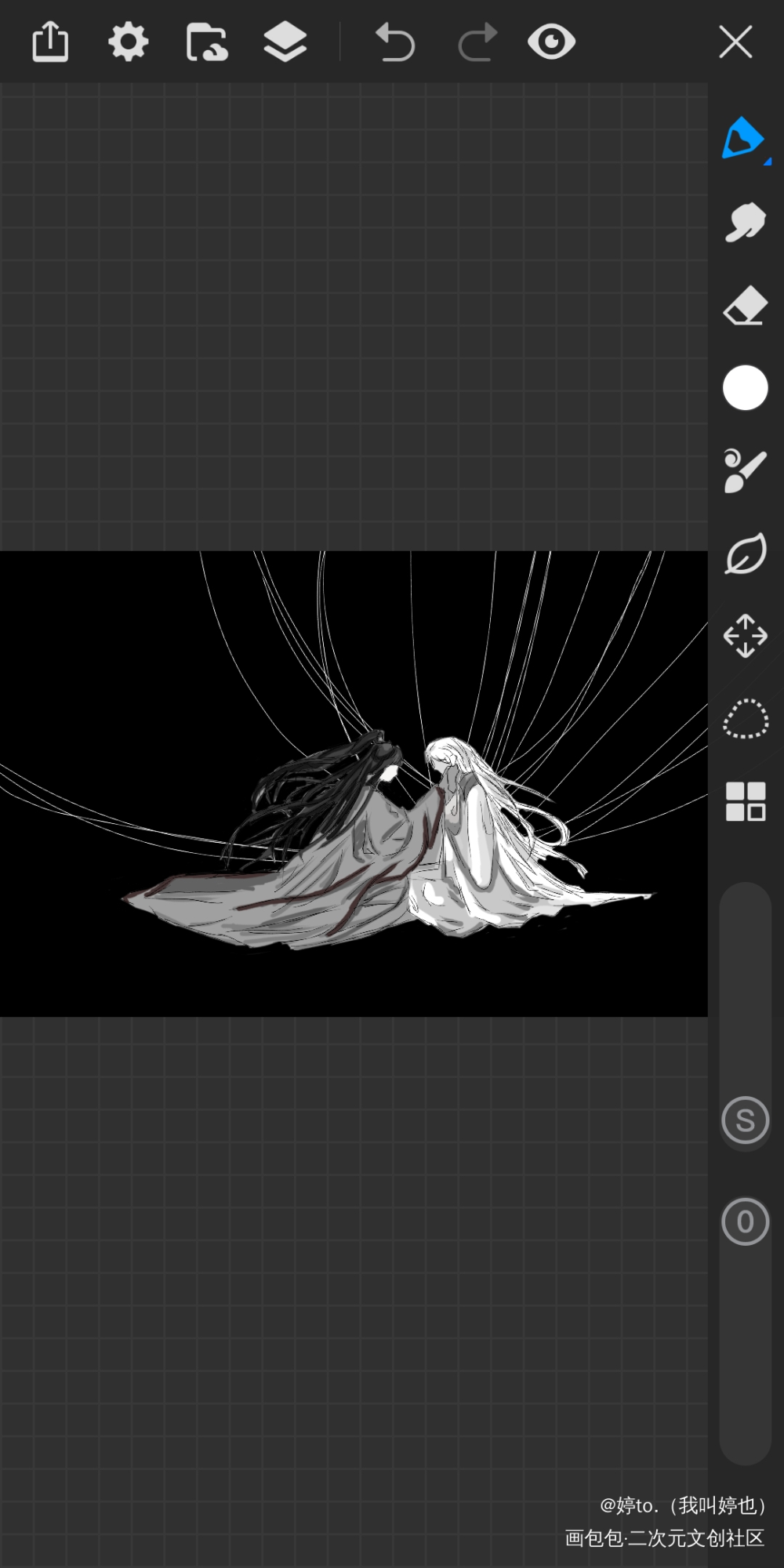Toggle the circled 0 button

pyautogui.click(x=745, y=1221)
